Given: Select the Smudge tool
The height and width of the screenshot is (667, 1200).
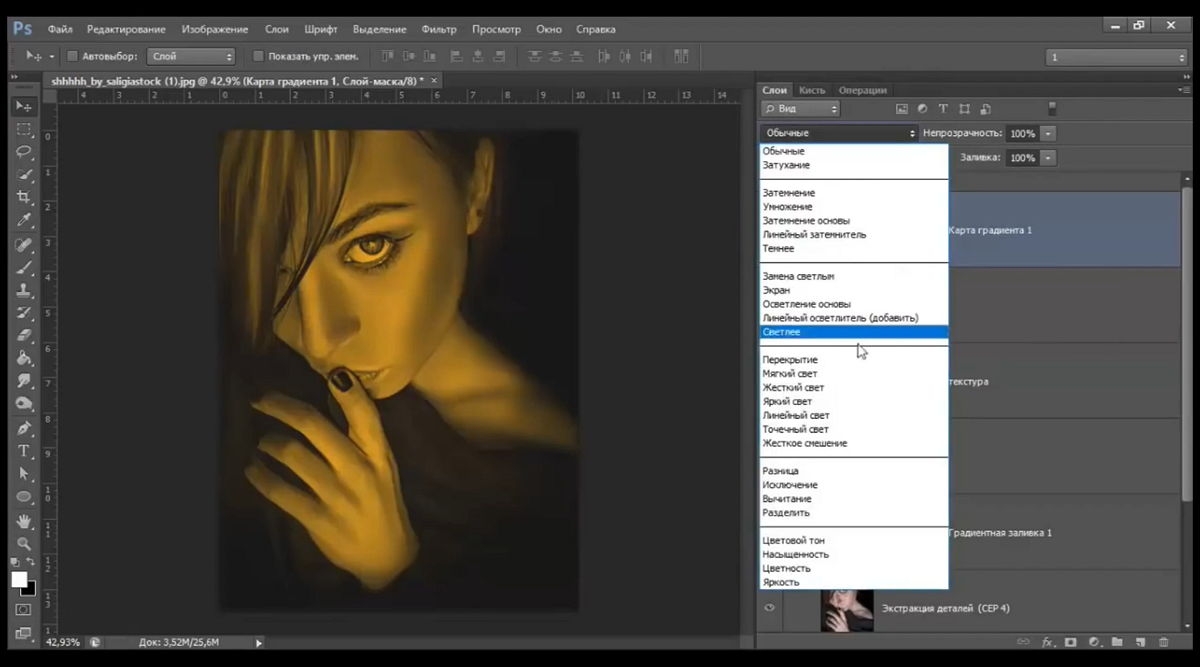Looking at the screenshot, I should pos(24,383).
